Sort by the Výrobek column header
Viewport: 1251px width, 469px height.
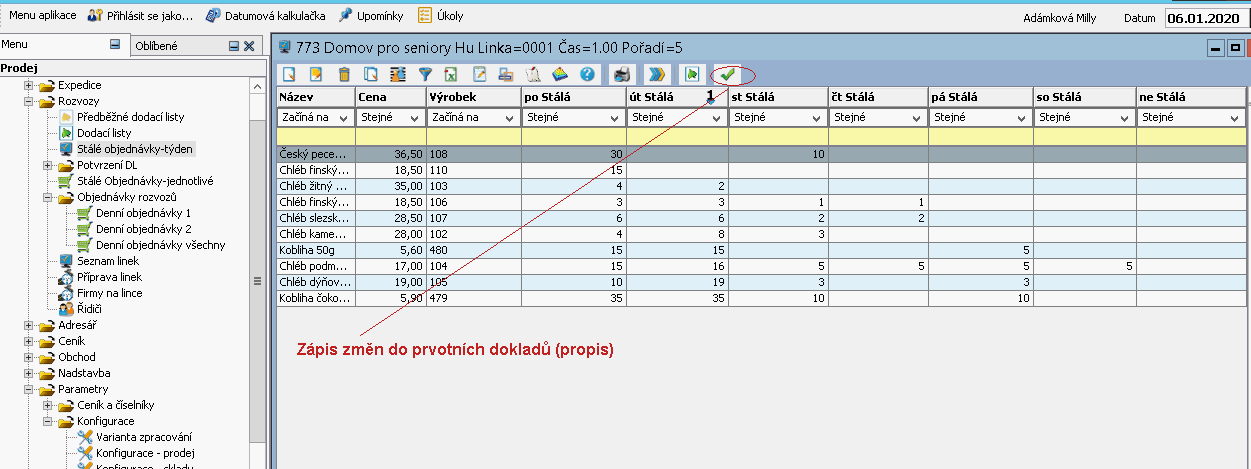point(471,96)
